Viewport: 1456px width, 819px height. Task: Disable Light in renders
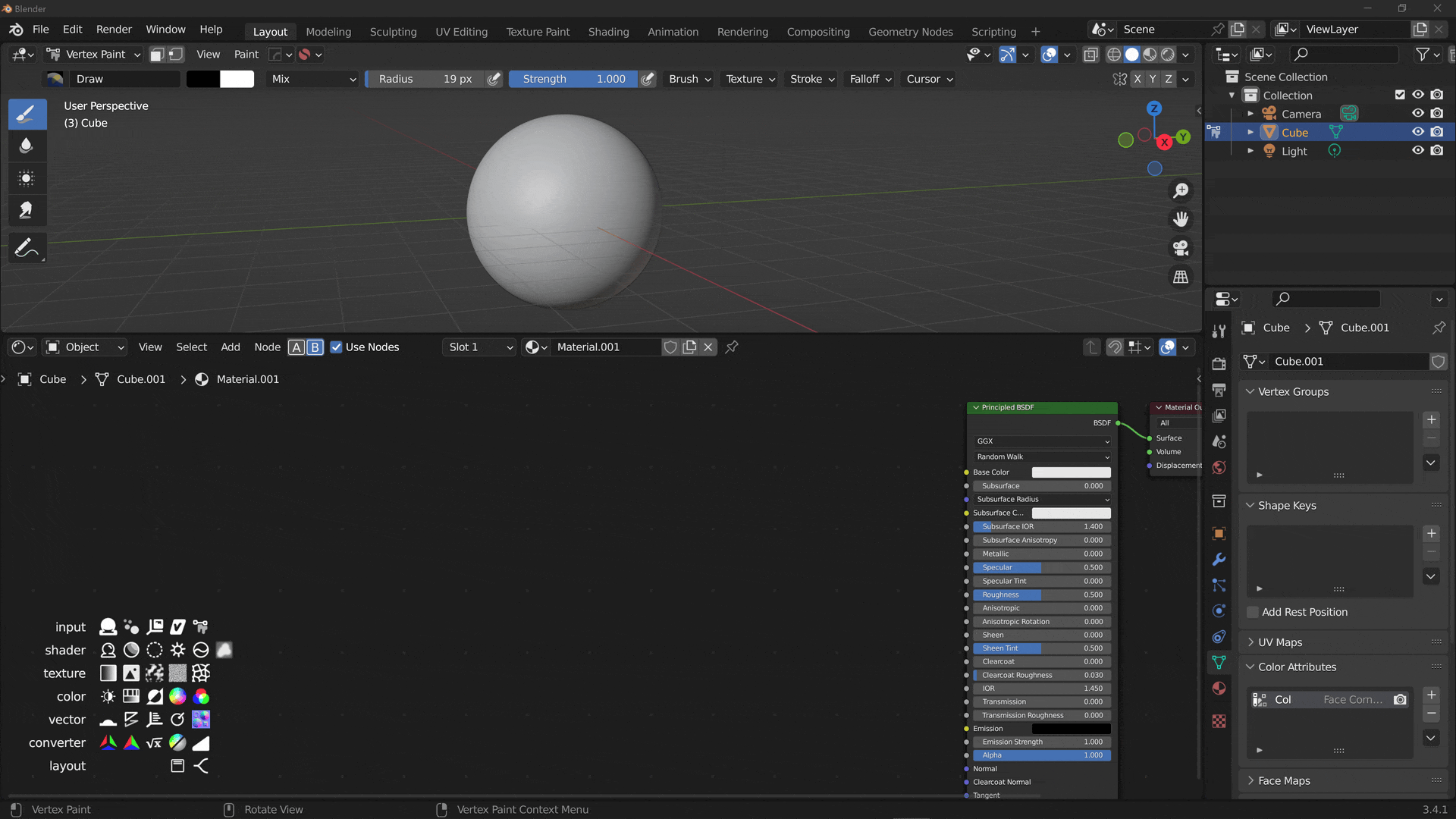[1437, 151]
